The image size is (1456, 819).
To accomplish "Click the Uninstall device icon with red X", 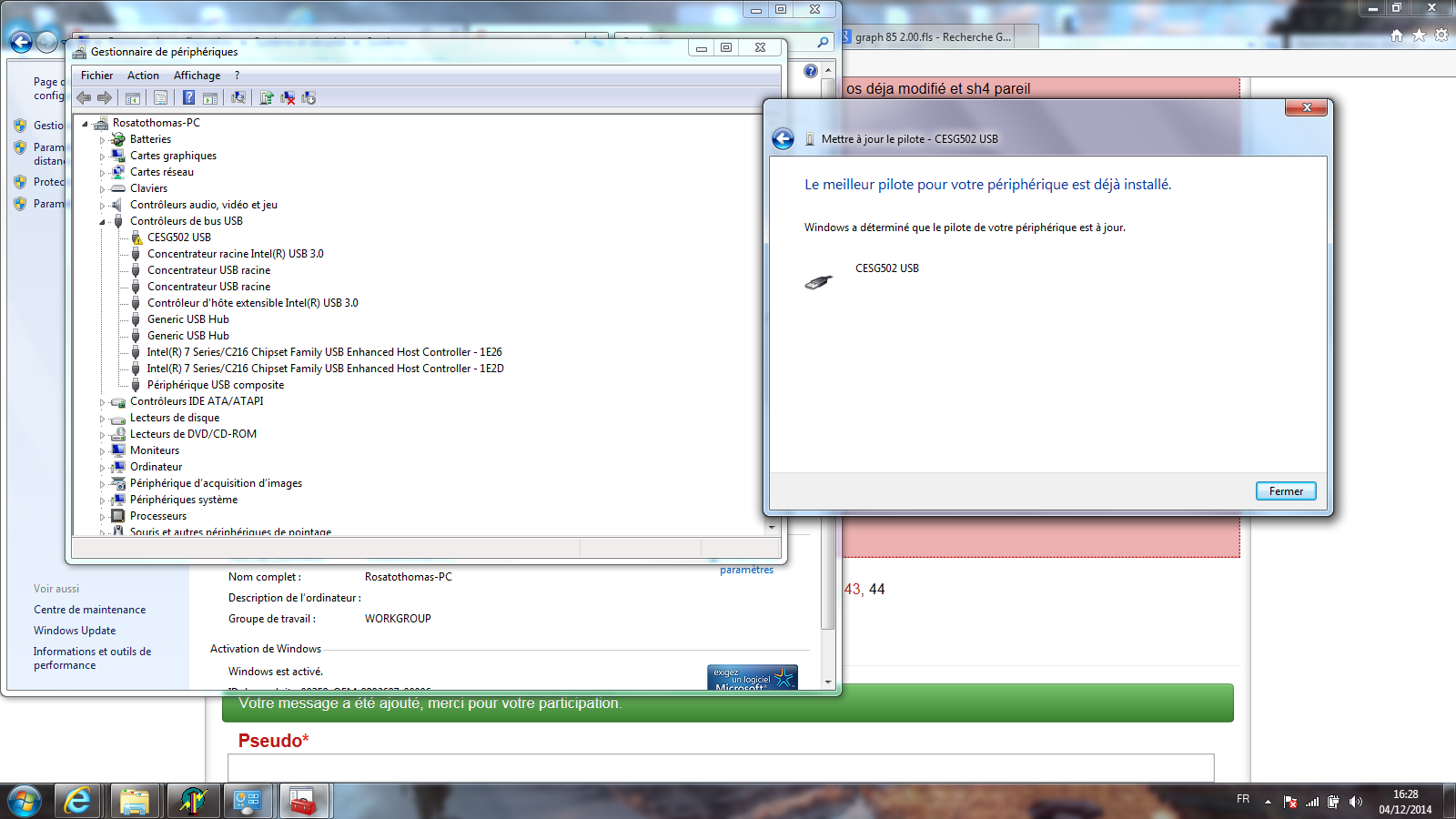I will [288, 98].
